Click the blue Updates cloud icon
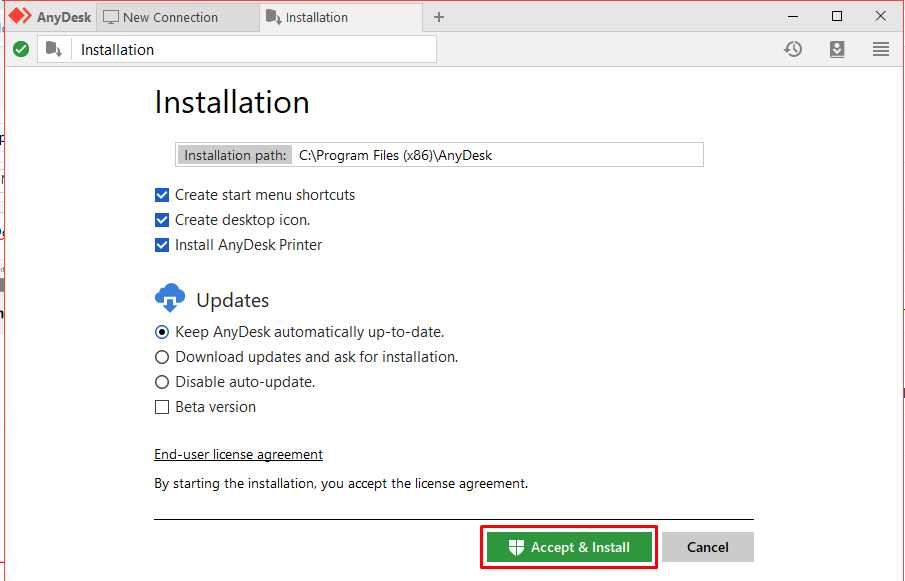The image size is (905, 581). [x=170, y=298]
